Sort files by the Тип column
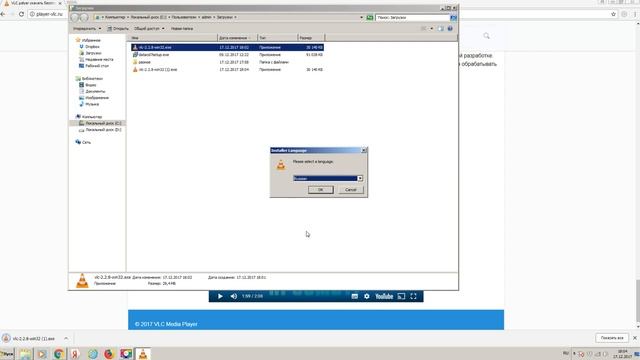640x360 pixels. click(278, 38)
